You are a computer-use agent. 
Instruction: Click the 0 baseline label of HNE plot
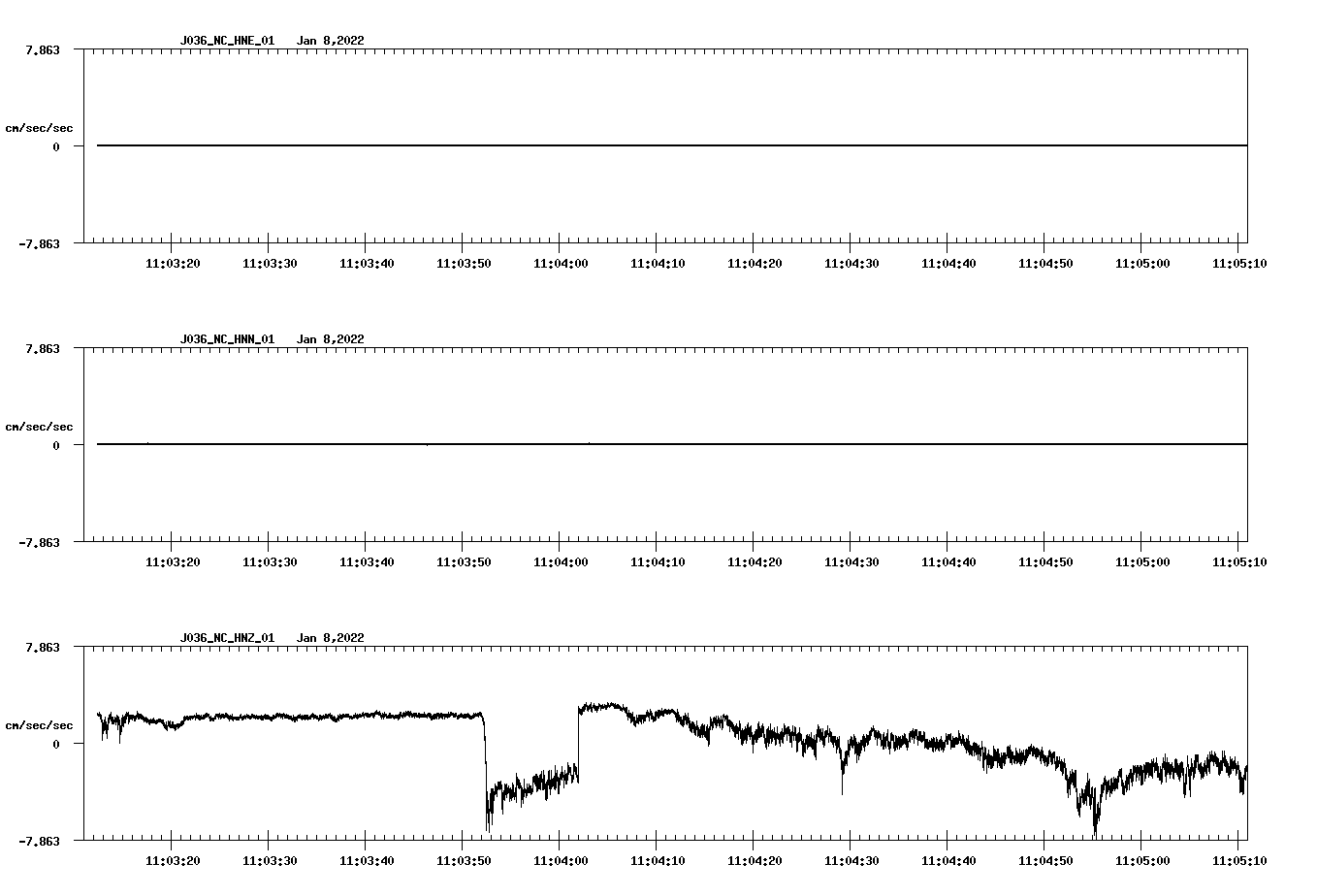[56, 146]
